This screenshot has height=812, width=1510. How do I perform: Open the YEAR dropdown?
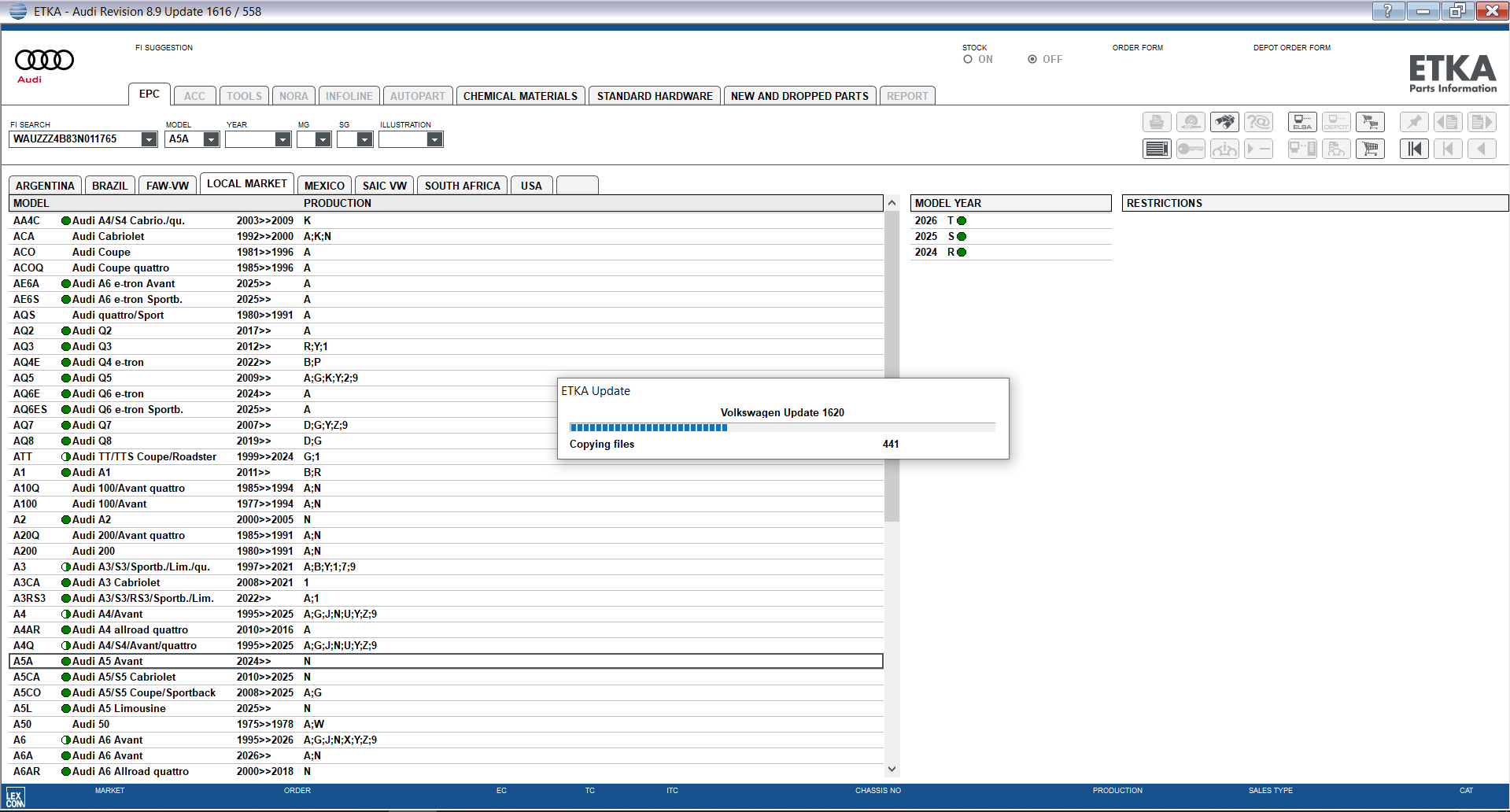coord(282,139)
